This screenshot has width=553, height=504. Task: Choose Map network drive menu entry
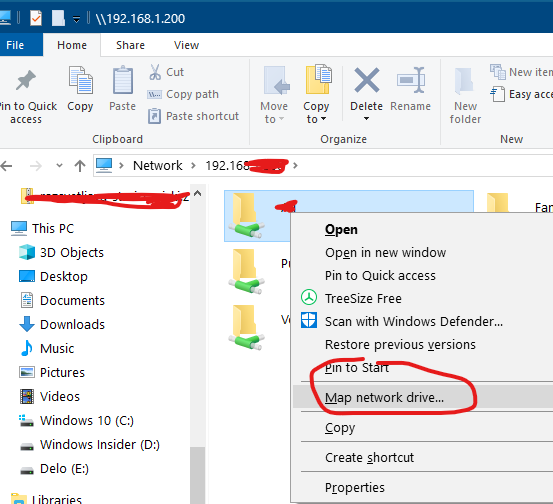tap(384, 397)
